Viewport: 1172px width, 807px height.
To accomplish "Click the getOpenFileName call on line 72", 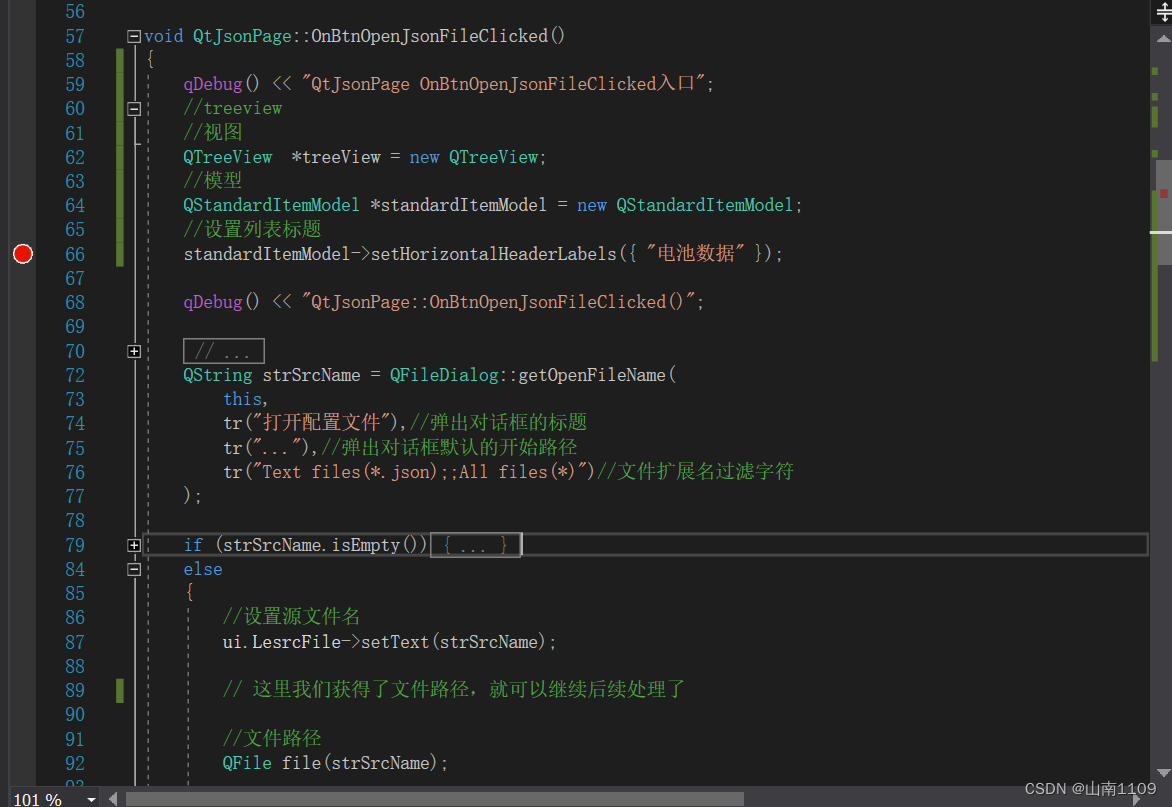I will click(x=592, y=375).
